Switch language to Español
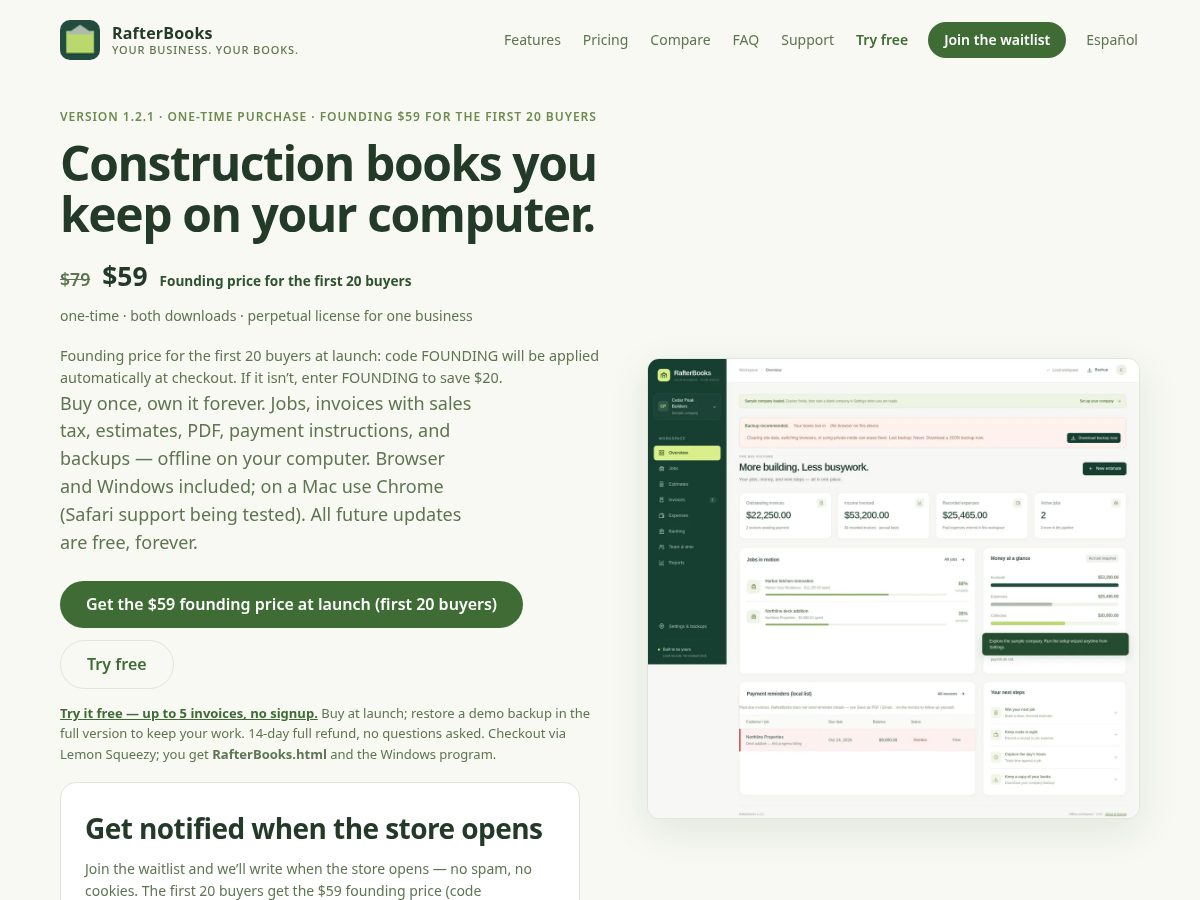 coord(1112,40)
